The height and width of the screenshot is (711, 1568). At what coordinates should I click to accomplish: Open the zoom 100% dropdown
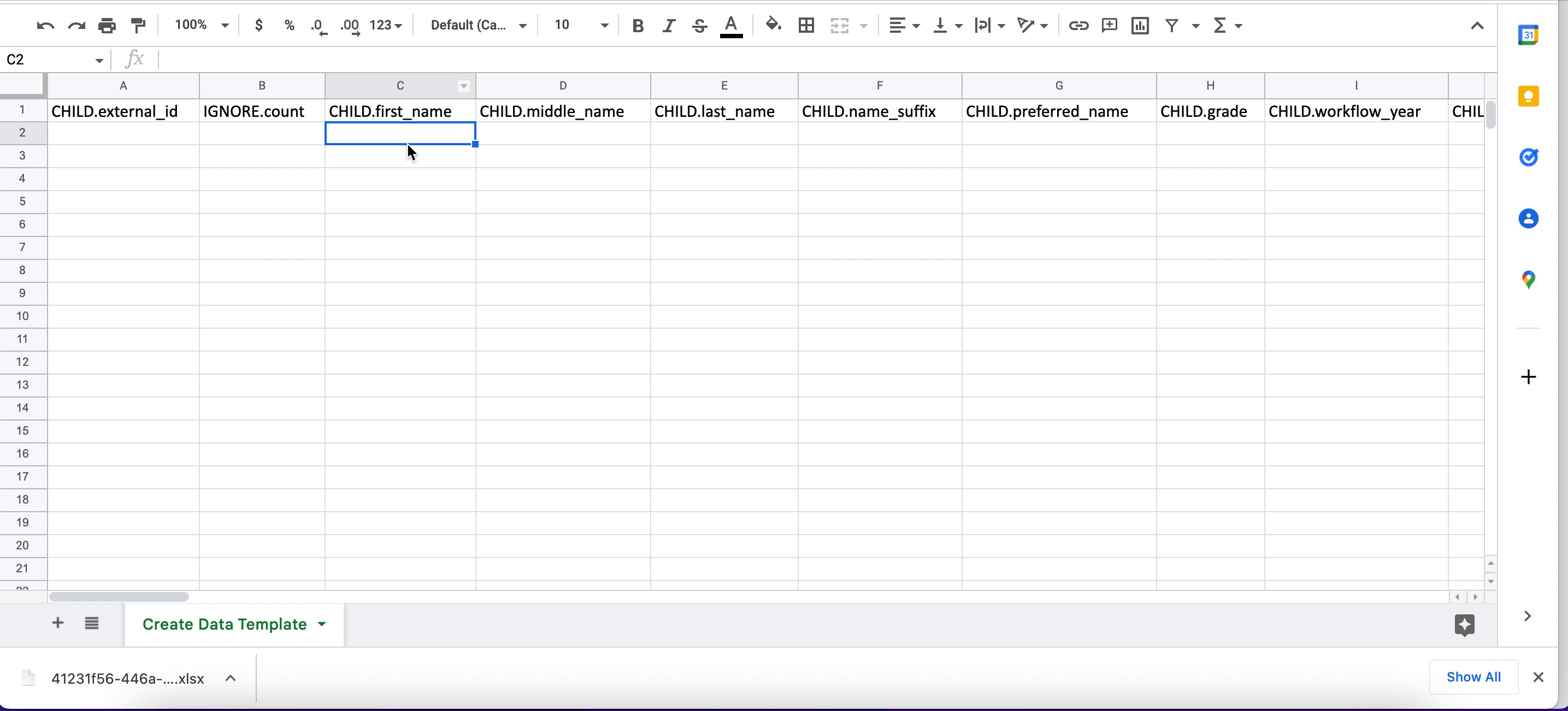(202, 26)
